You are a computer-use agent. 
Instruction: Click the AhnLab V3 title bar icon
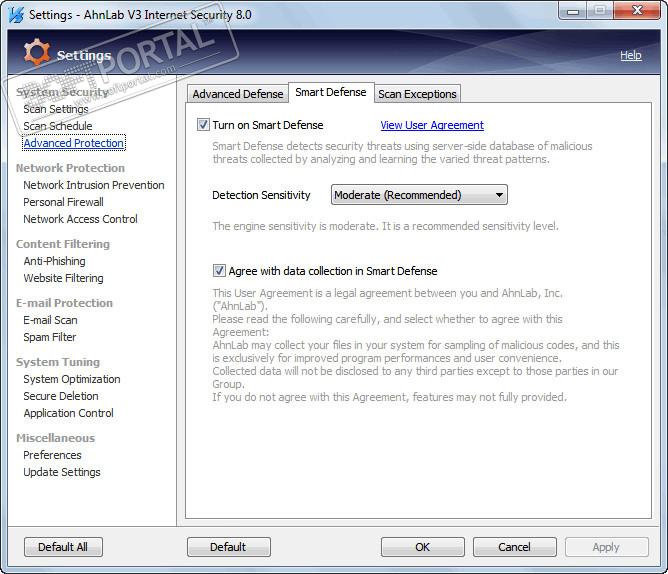pyautogui.click(x=16, y=15)
